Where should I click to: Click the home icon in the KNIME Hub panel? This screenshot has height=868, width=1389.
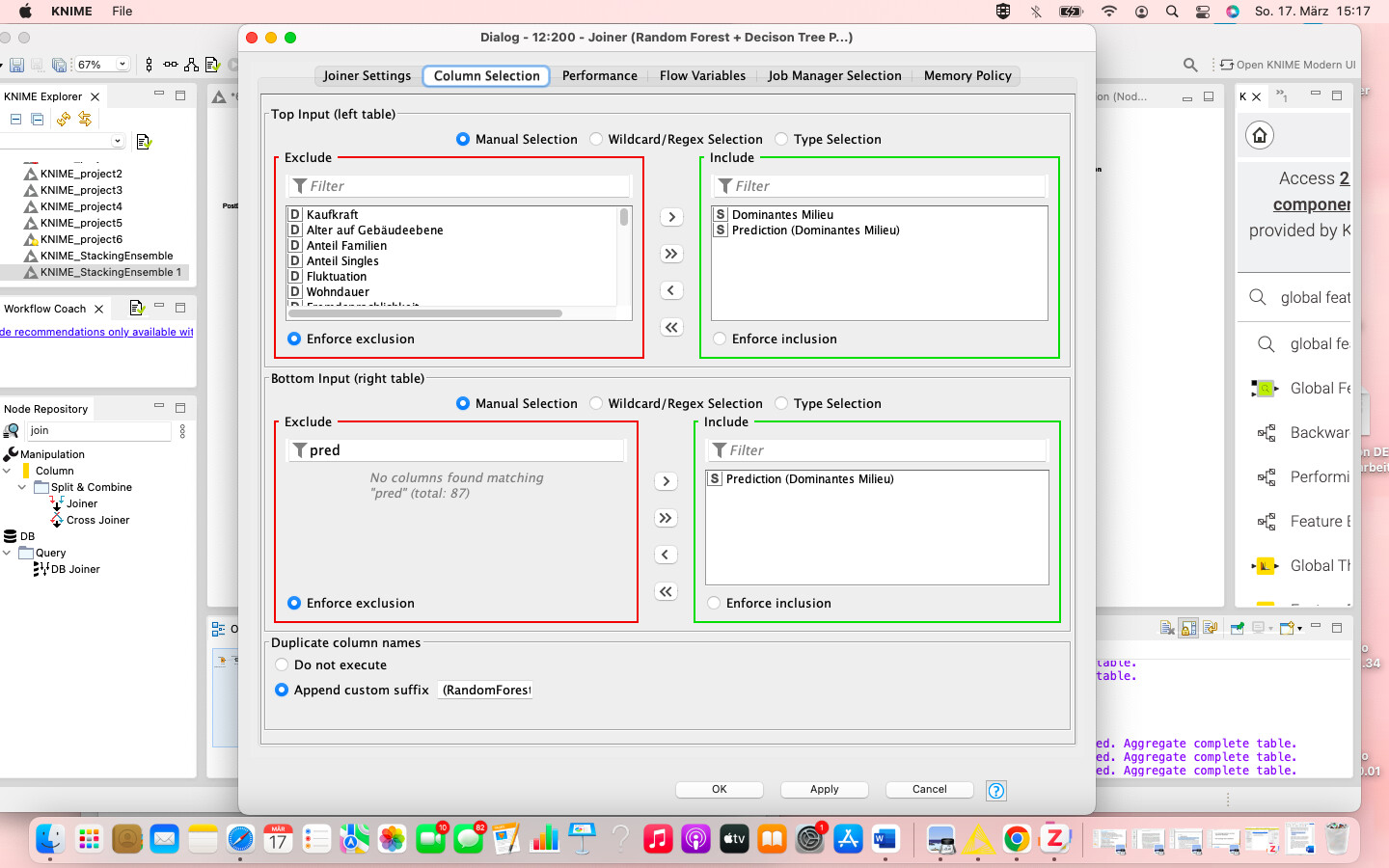[1260, 135]
